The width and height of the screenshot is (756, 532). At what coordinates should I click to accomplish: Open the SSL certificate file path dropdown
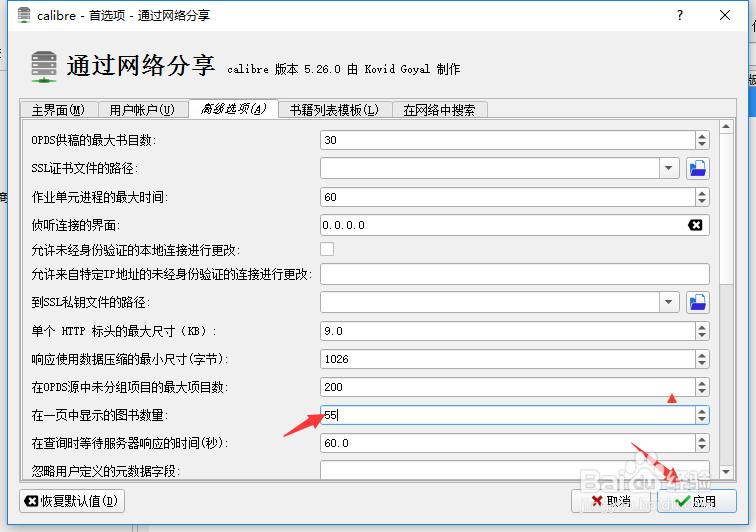click(x=668, y=168)
